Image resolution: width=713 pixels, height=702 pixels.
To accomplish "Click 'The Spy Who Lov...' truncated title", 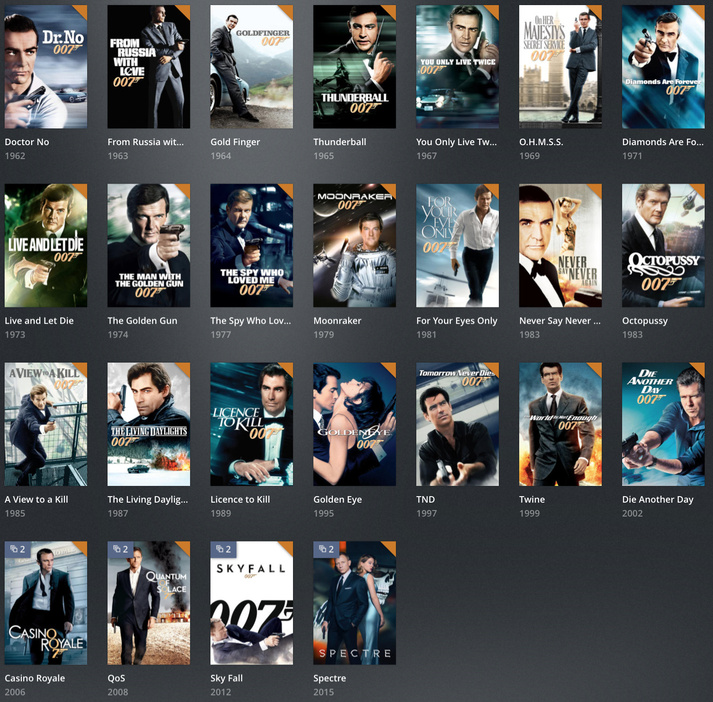I will 251,321.
